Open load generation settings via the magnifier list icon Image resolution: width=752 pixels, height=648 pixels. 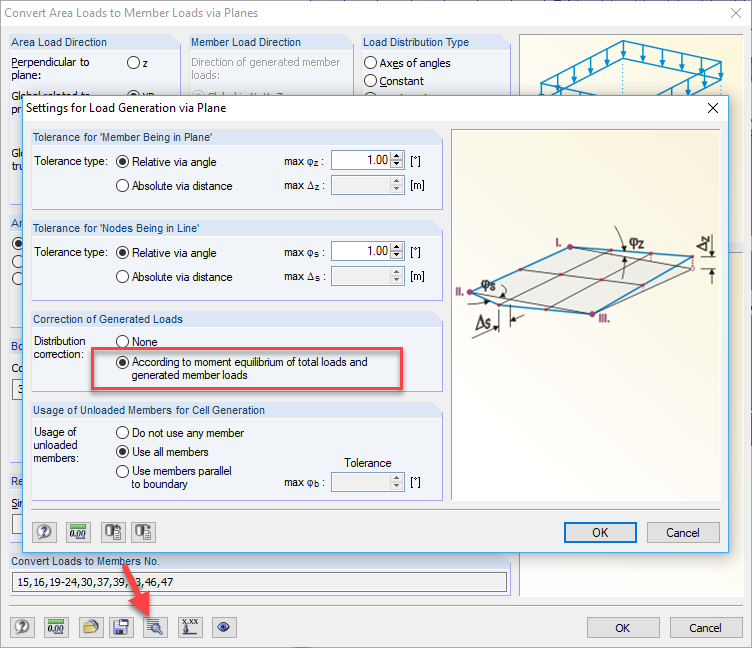[x=155, y=627]
